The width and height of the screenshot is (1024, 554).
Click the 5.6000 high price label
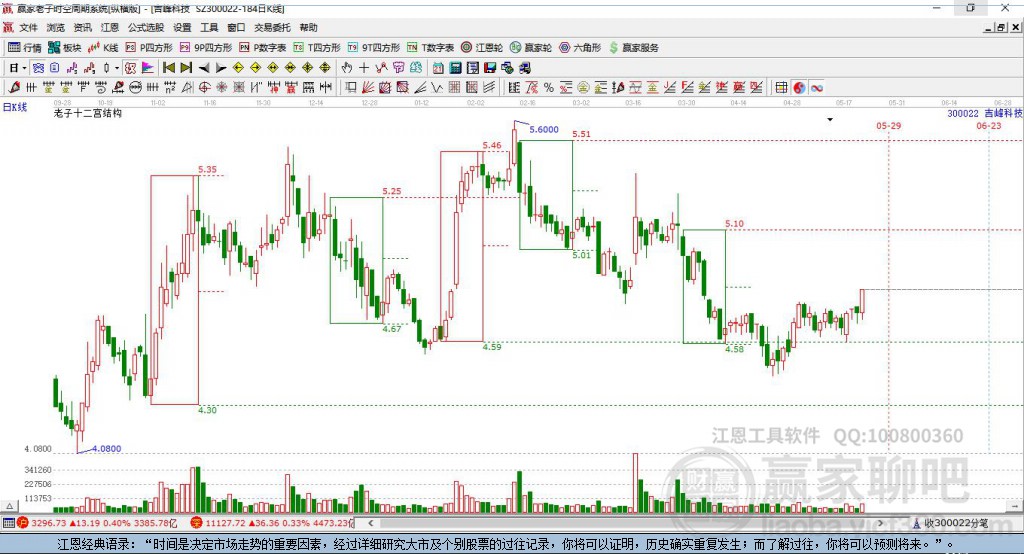(x=543, y=129)
